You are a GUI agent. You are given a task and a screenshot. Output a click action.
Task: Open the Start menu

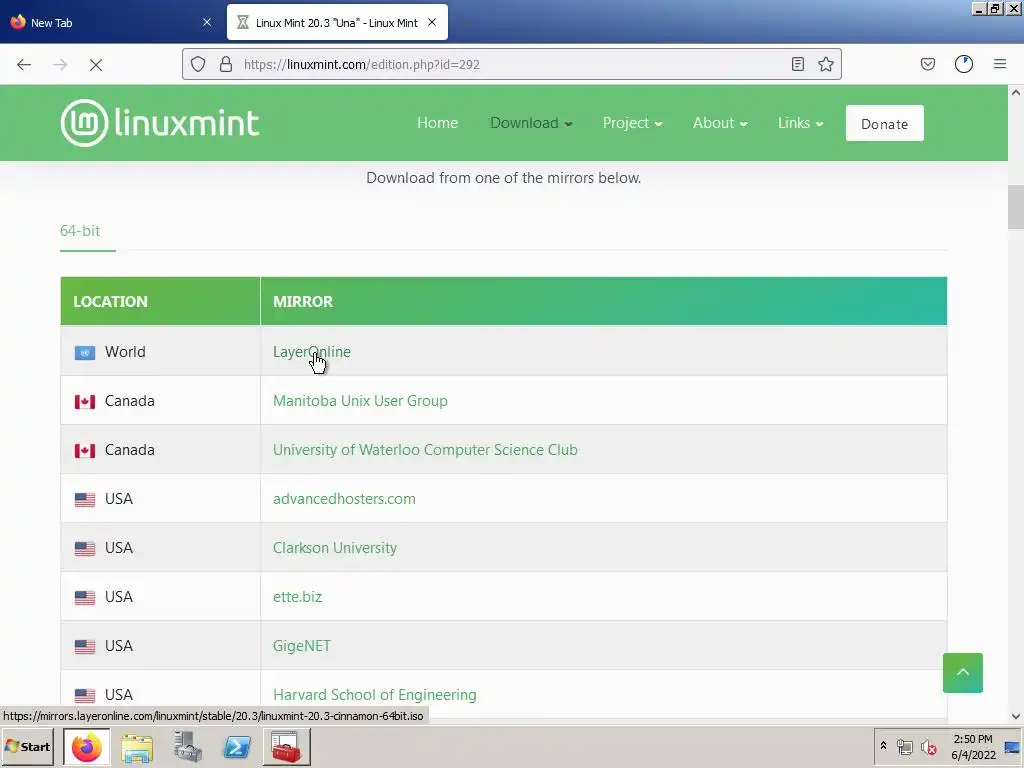coord(27,747)
